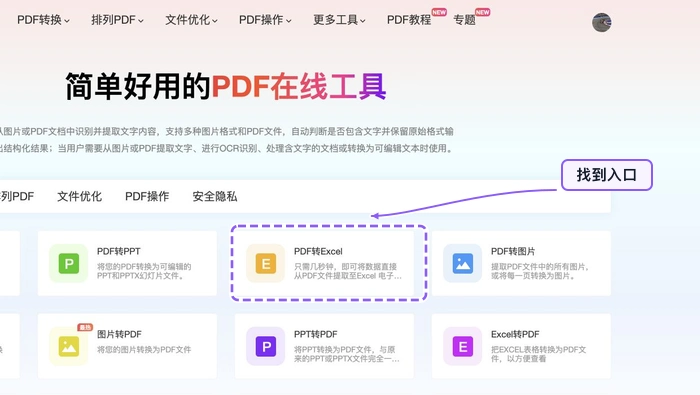700x395 pixels.
Task: Open the PDF转Excel tool title
Action: pyautogui.click(x=318, y=251)
